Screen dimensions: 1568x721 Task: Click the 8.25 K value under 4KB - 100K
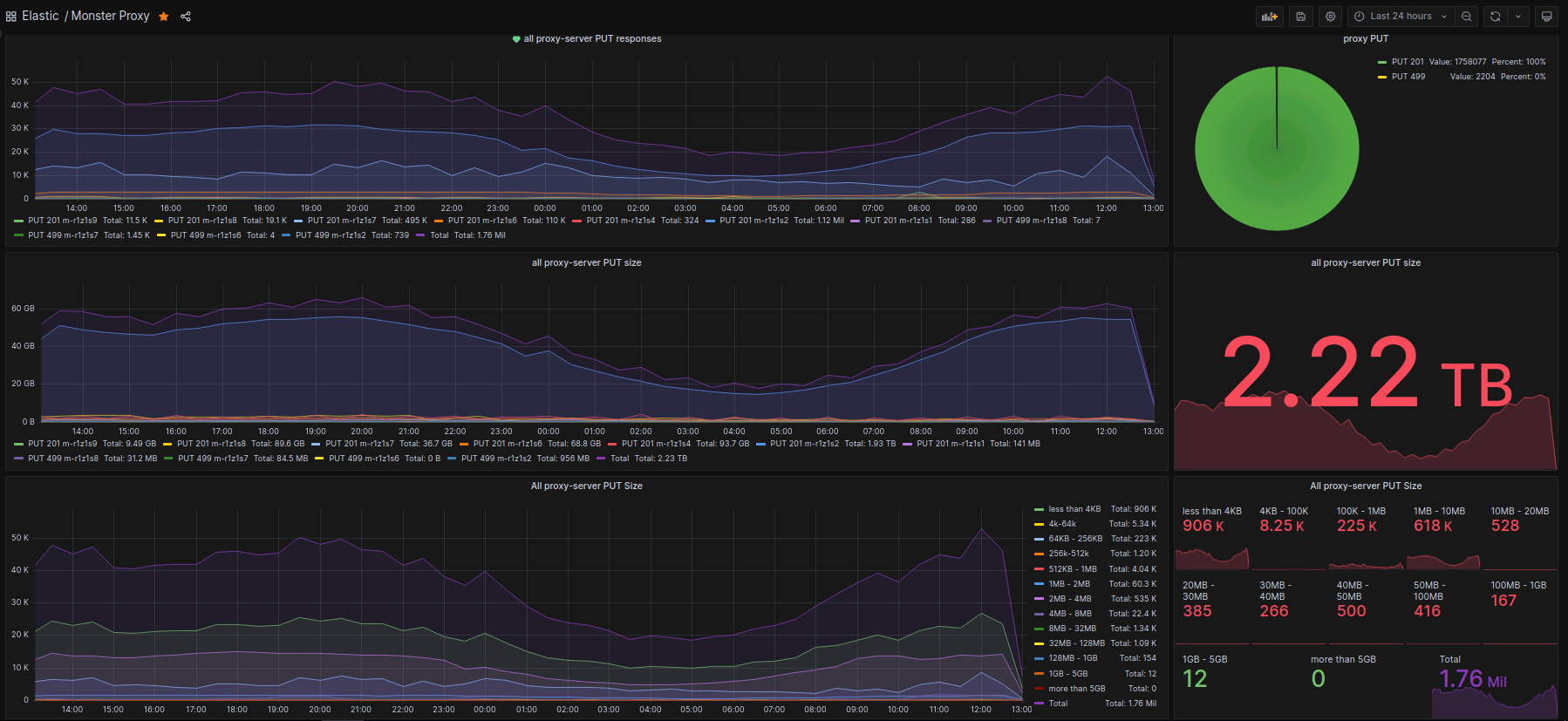1282,526
